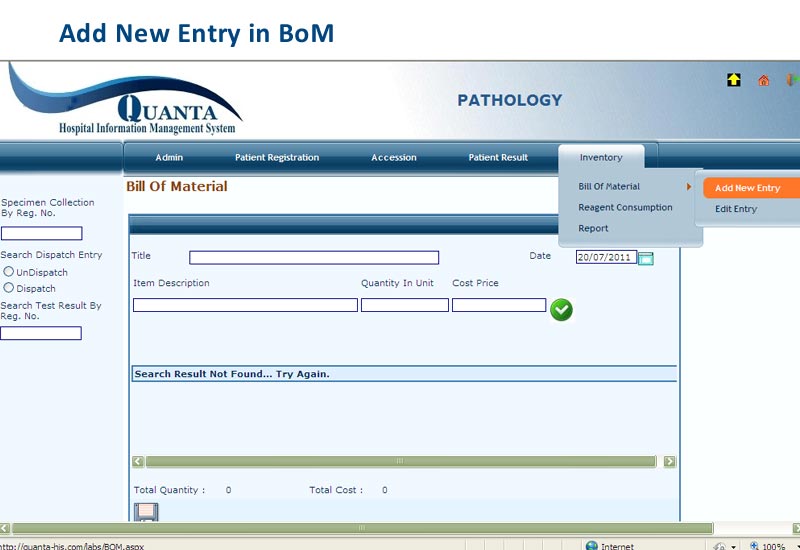The image size is (800, 550).
Task: Focus the Title input field
Action: (314, 257)
